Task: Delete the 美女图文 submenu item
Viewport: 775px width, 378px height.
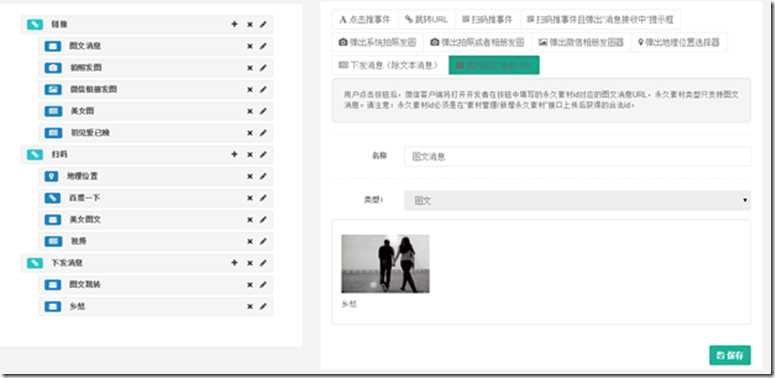Action: click(x=250, y=219)
